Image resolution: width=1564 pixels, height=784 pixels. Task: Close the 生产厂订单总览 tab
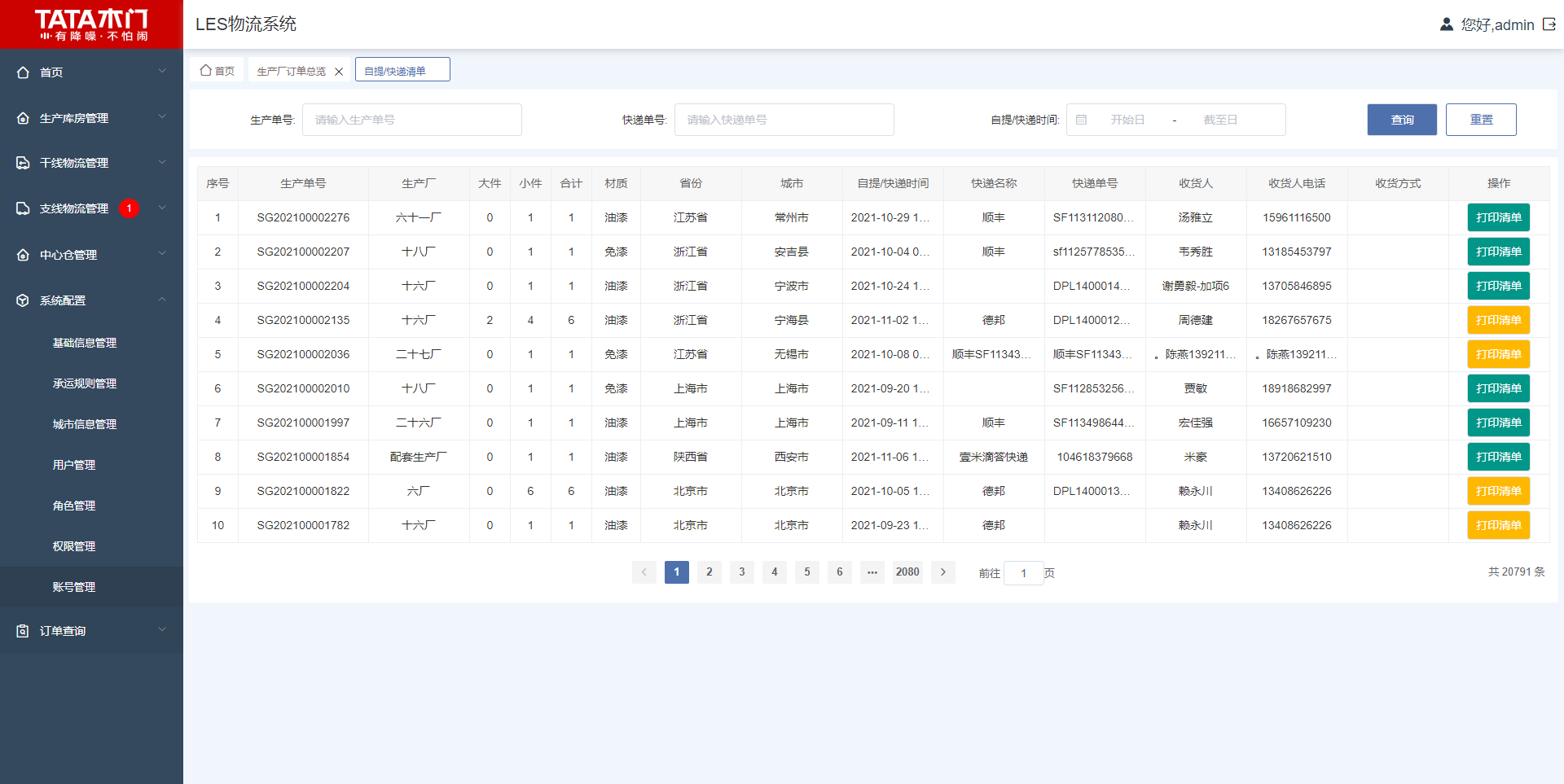point(339,72)
